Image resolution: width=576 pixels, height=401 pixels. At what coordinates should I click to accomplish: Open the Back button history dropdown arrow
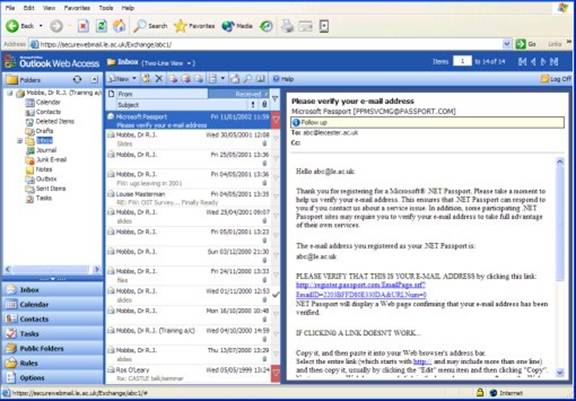(x=41, y=26)
